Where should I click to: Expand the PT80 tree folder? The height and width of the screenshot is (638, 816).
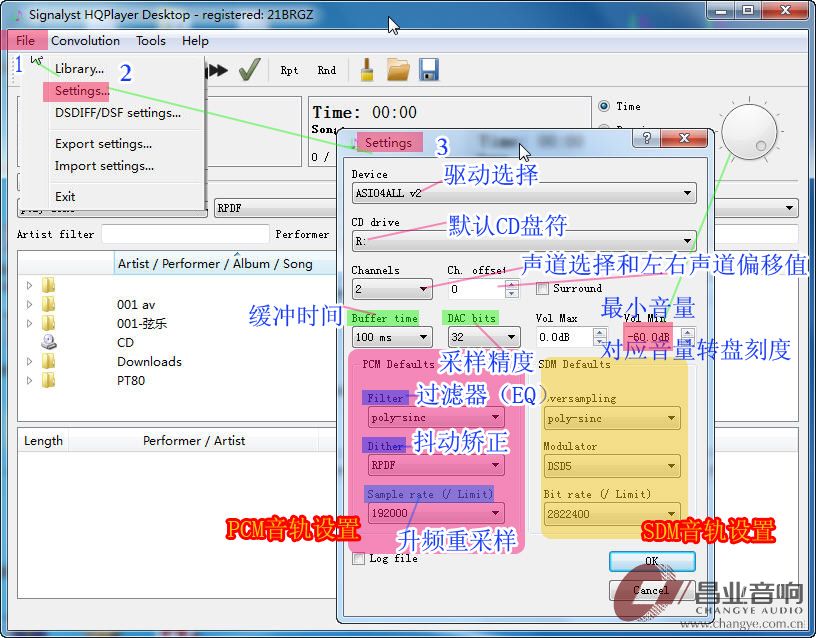pos(29,380)
